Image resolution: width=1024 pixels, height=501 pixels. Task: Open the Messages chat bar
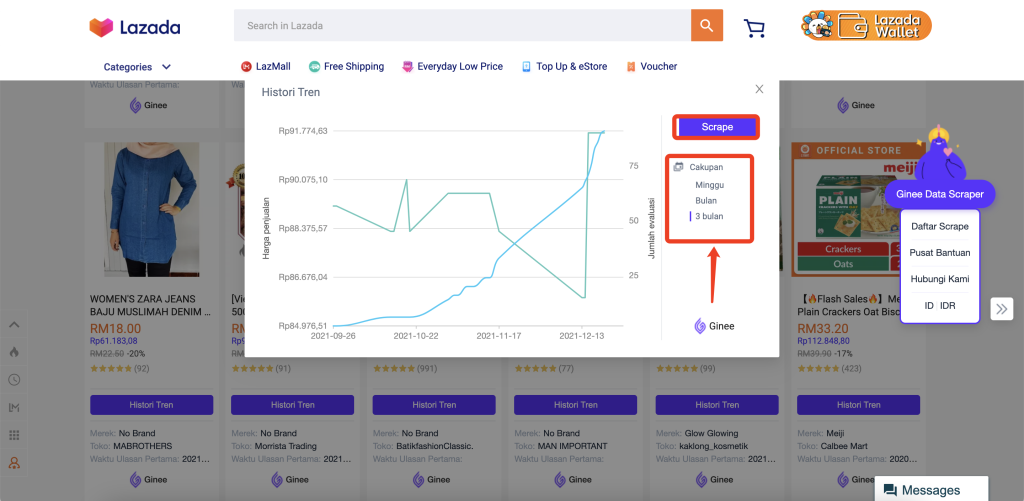click(x=931, y=490)
